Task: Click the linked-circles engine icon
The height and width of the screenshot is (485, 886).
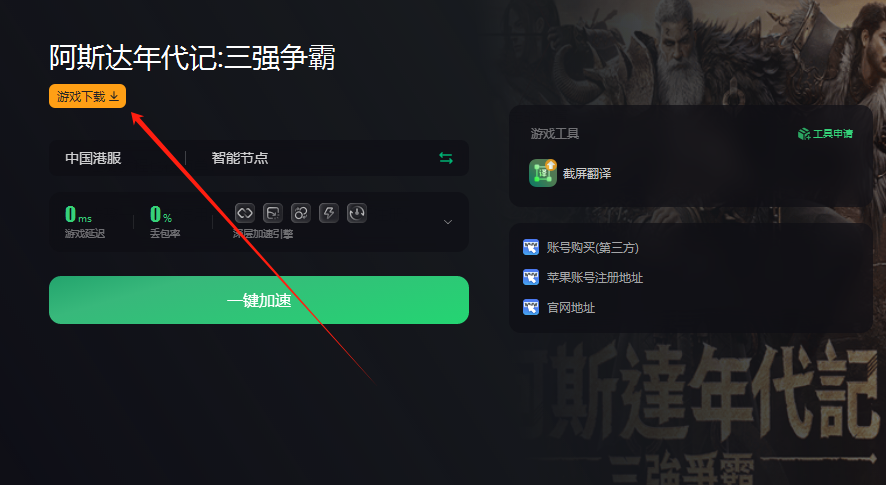Action: (301, 213)
